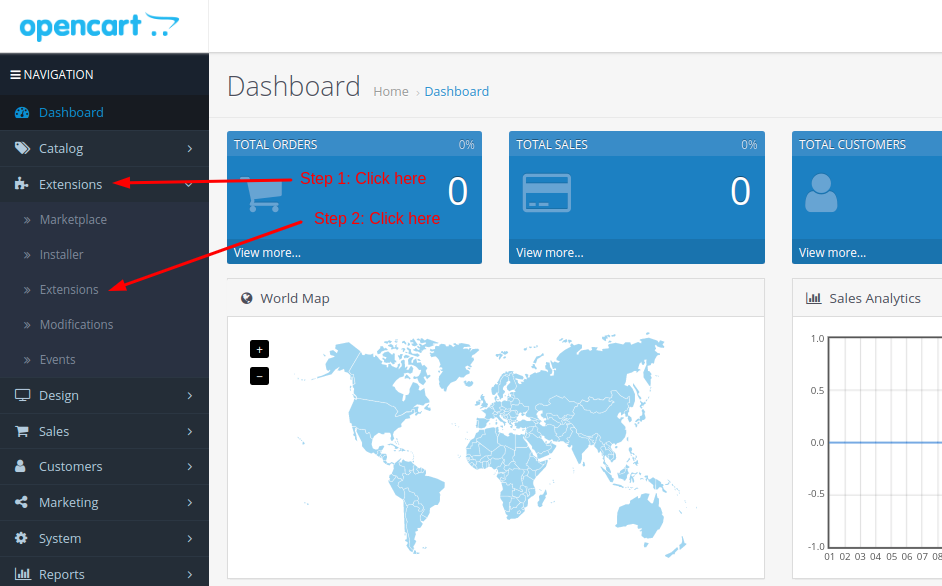Open the Customers menu item

(x=105, y=466)
